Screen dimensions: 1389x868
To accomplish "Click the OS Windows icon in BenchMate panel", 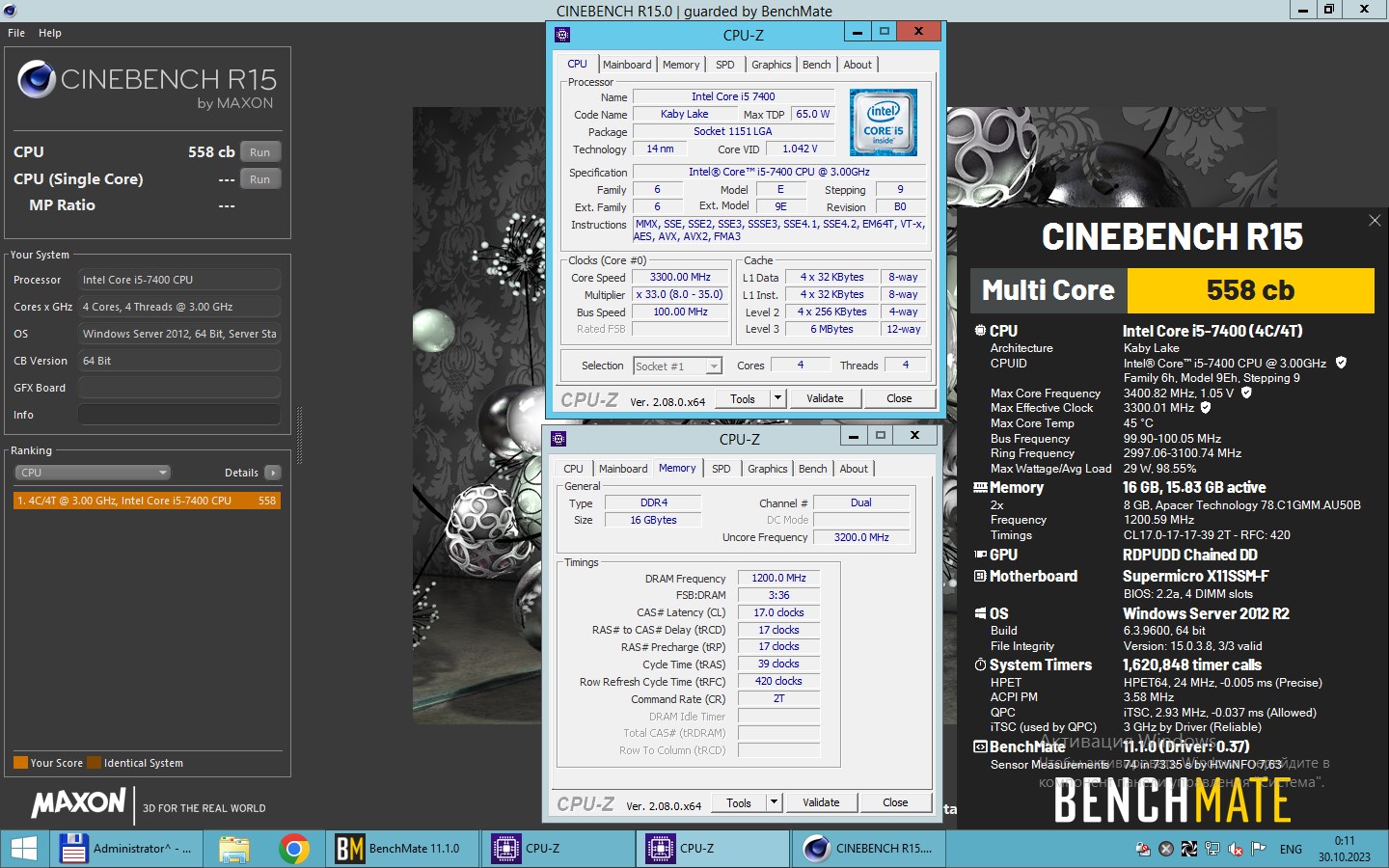I will pyautogui.click(x=980, y=613).
